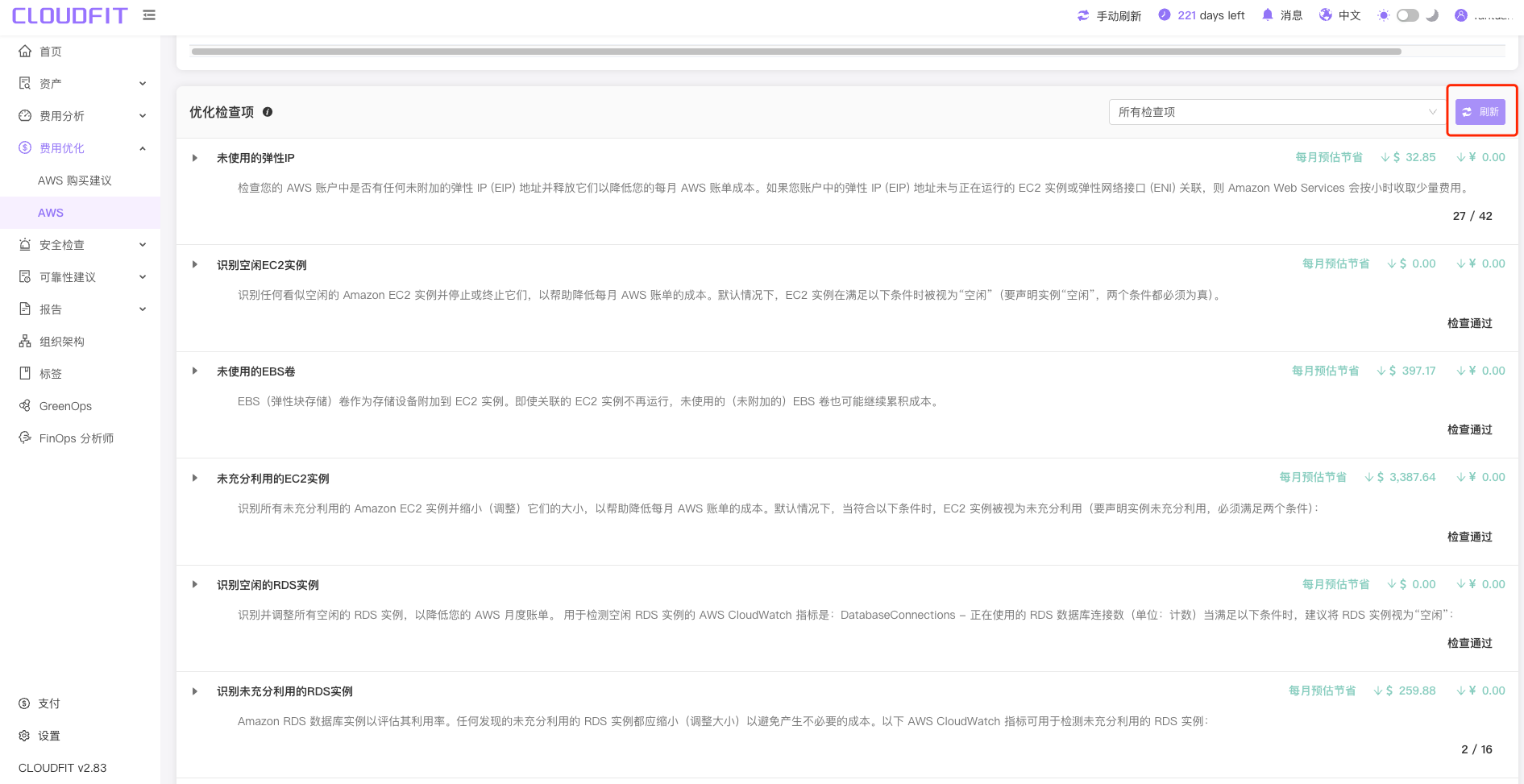Click info icon next to 优化检查项
This screenshot has width=1524, height=784.
[268, 112]
